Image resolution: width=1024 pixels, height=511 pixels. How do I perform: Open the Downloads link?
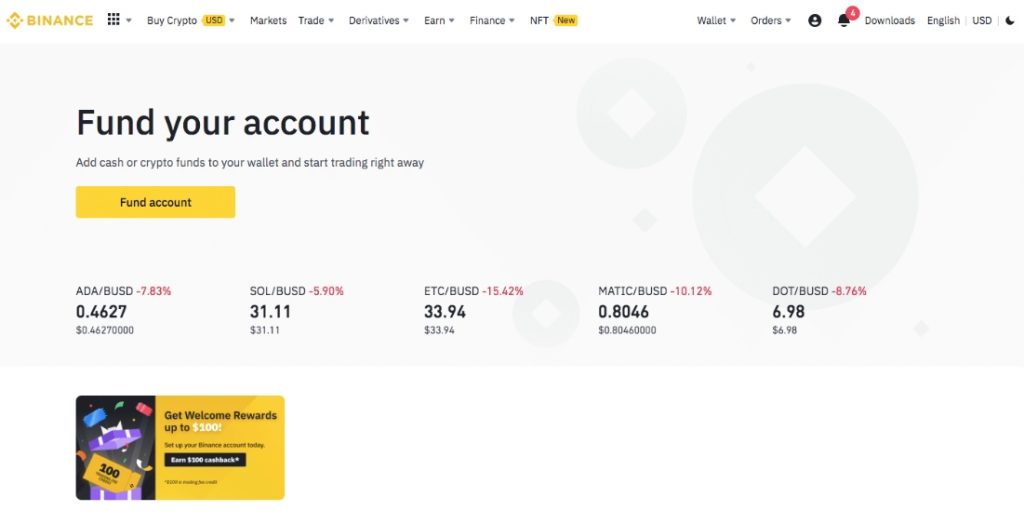pos(889,20)
